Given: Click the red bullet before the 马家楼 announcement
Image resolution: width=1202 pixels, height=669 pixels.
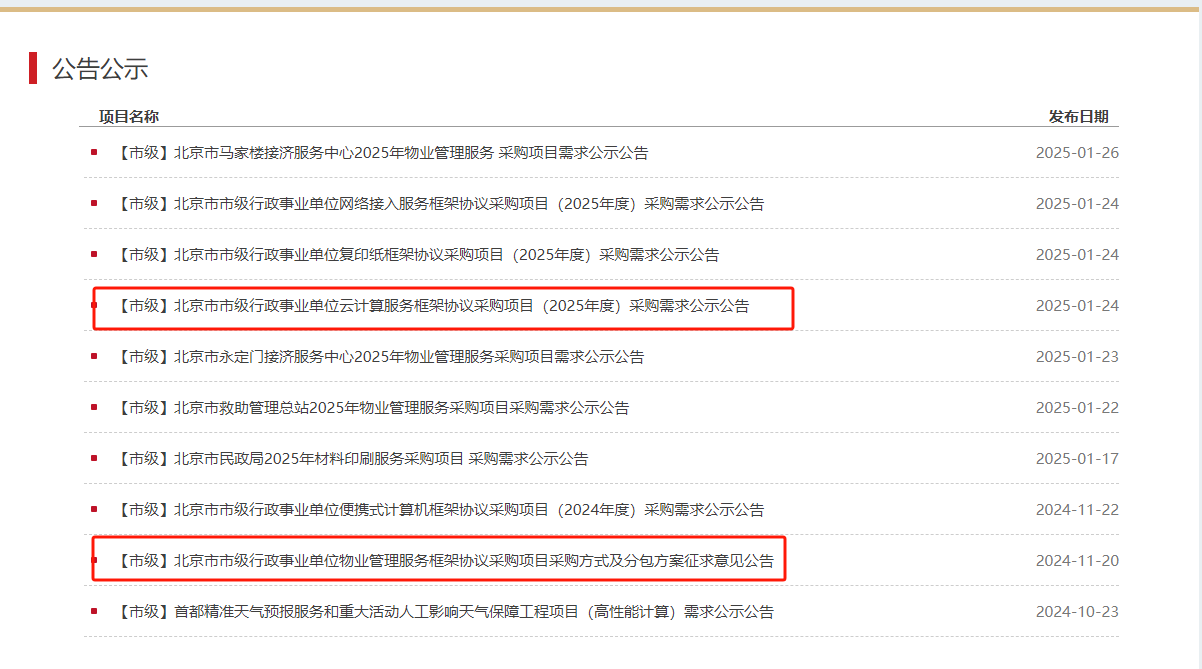Looking at the screenshot, I should (x=94, y=153).
